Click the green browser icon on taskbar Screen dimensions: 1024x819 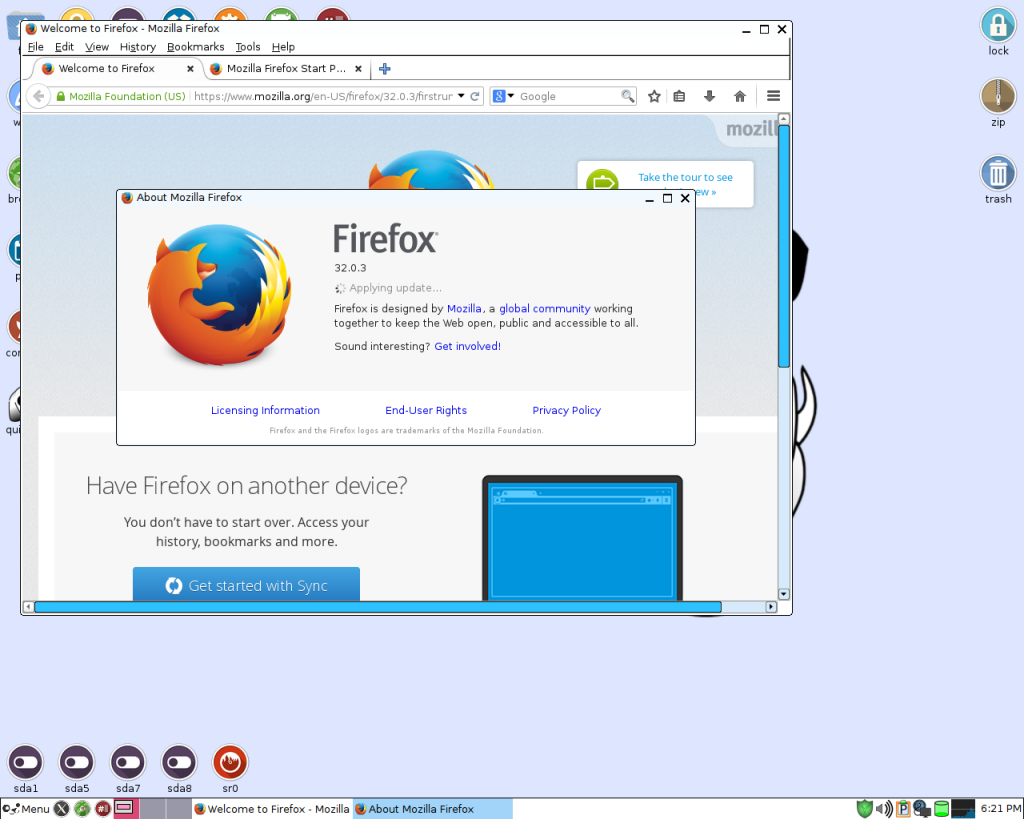point(82,809)
